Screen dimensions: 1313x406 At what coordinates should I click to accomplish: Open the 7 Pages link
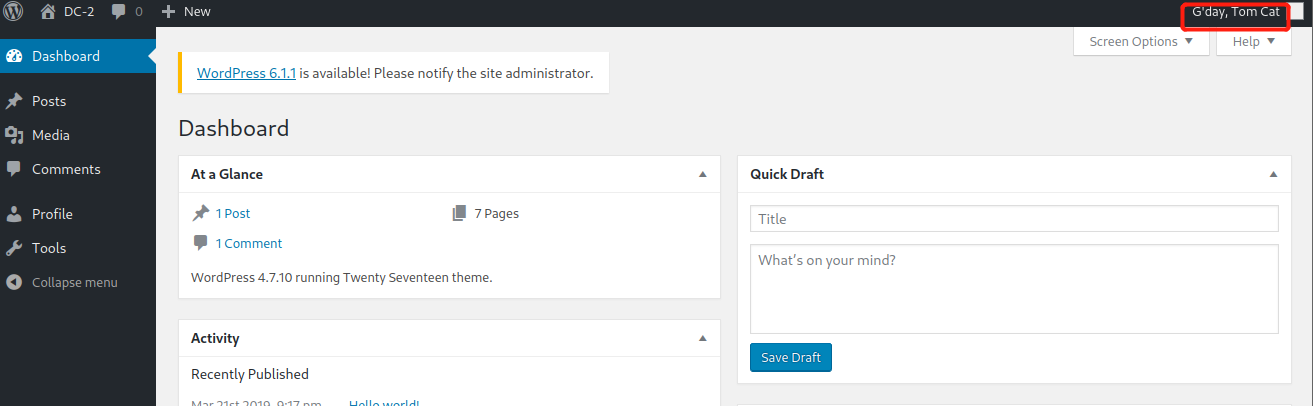point(496,213)
